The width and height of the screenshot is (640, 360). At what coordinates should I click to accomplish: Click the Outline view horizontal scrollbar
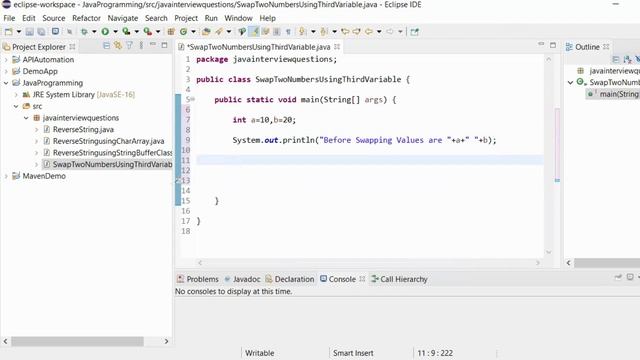click(x=607, y=263)
